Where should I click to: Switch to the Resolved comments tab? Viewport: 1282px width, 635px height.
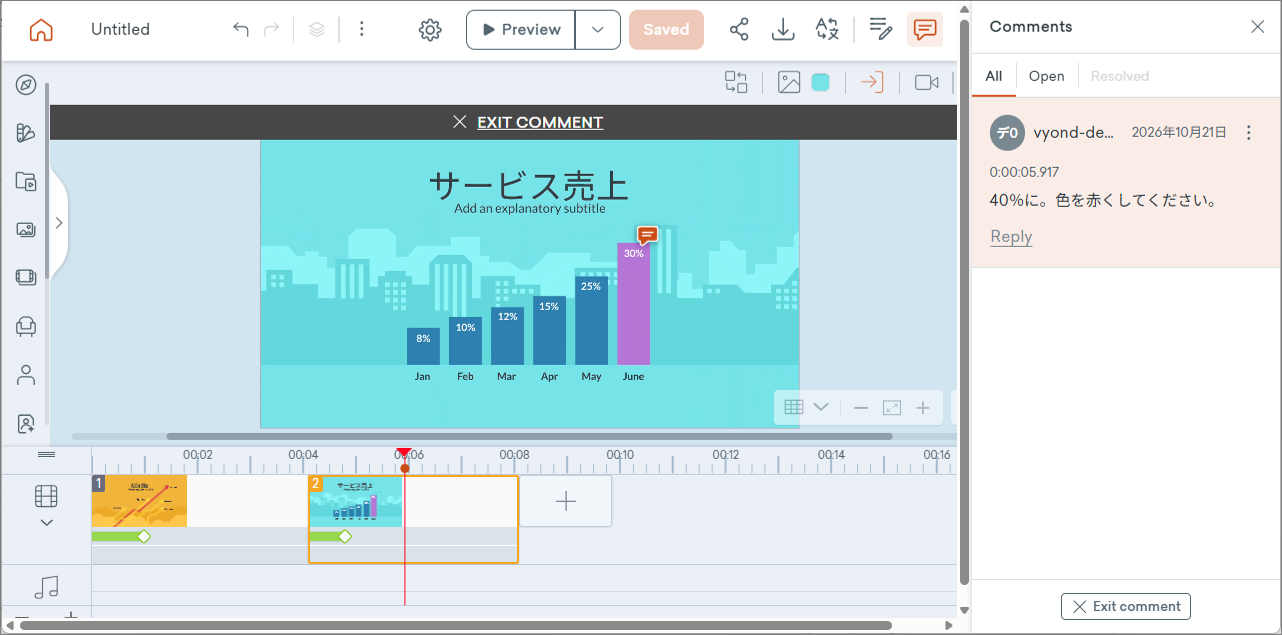tap(1120, 76)
